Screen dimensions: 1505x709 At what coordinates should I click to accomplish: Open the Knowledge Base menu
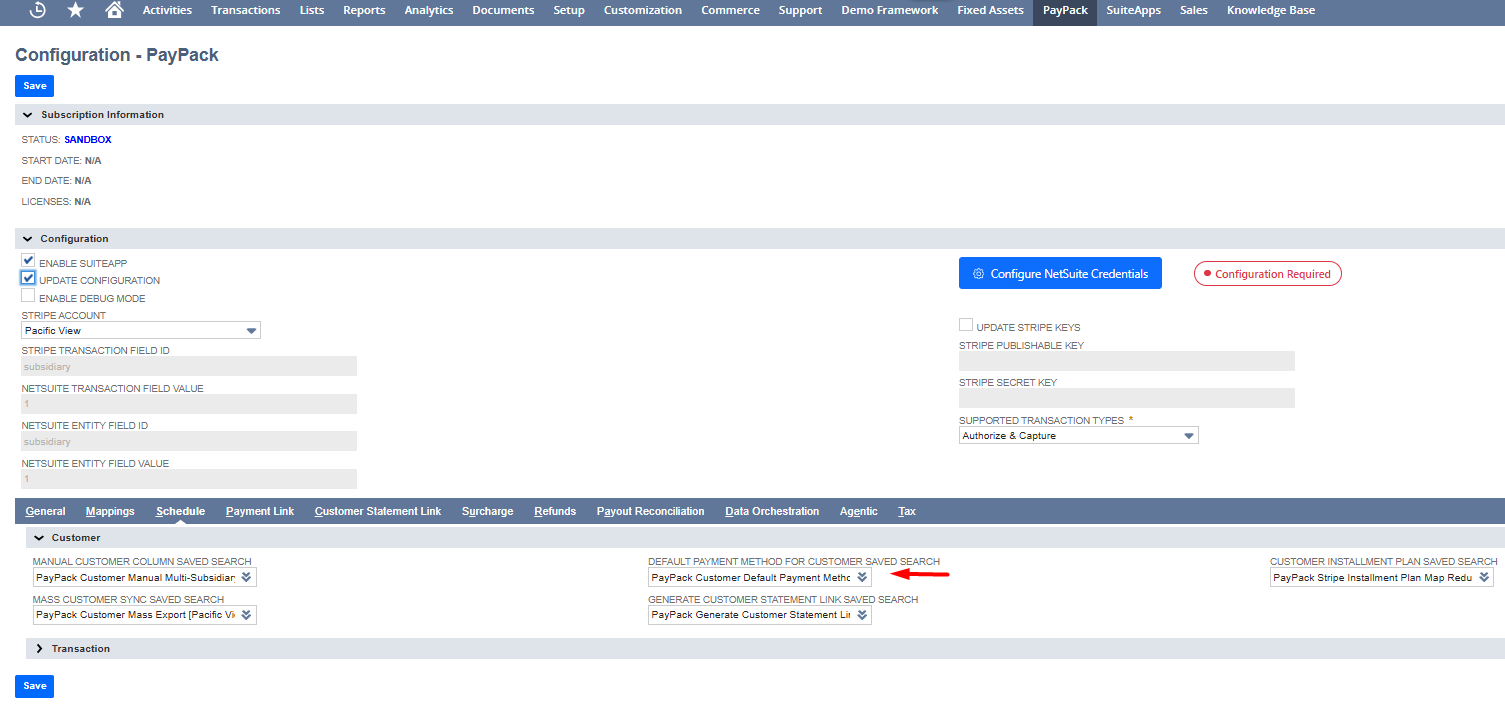click(1271, 10)
